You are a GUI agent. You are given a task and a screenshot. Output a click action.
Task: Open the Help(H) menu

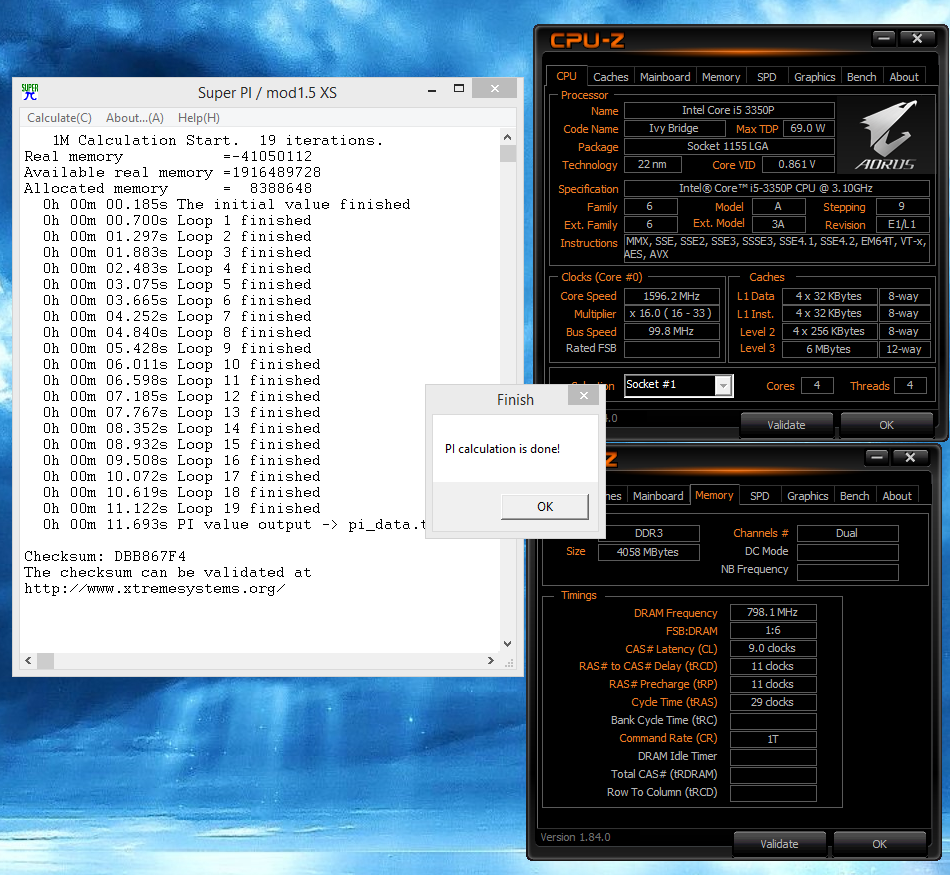point(199,118)
